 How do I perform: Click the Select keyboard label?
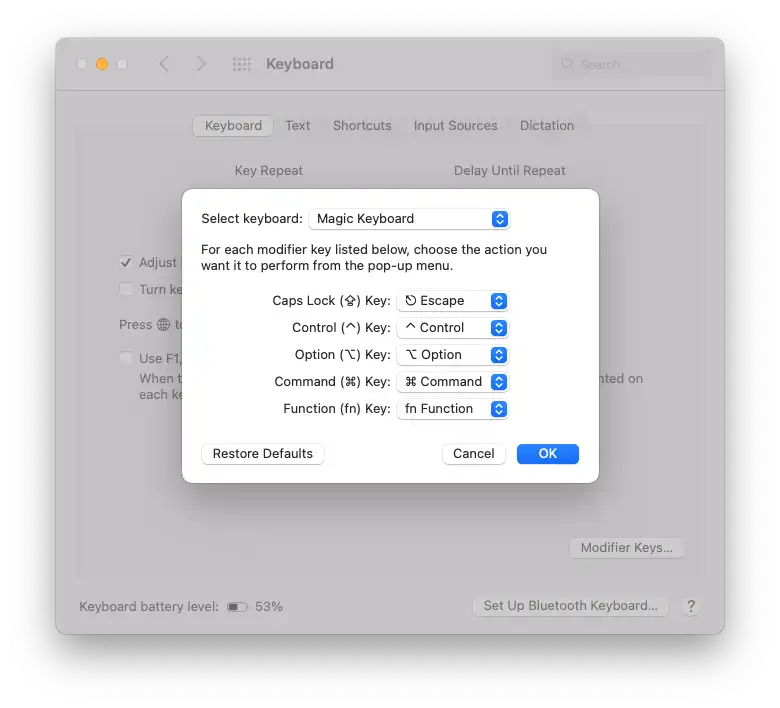click(252, 218)
